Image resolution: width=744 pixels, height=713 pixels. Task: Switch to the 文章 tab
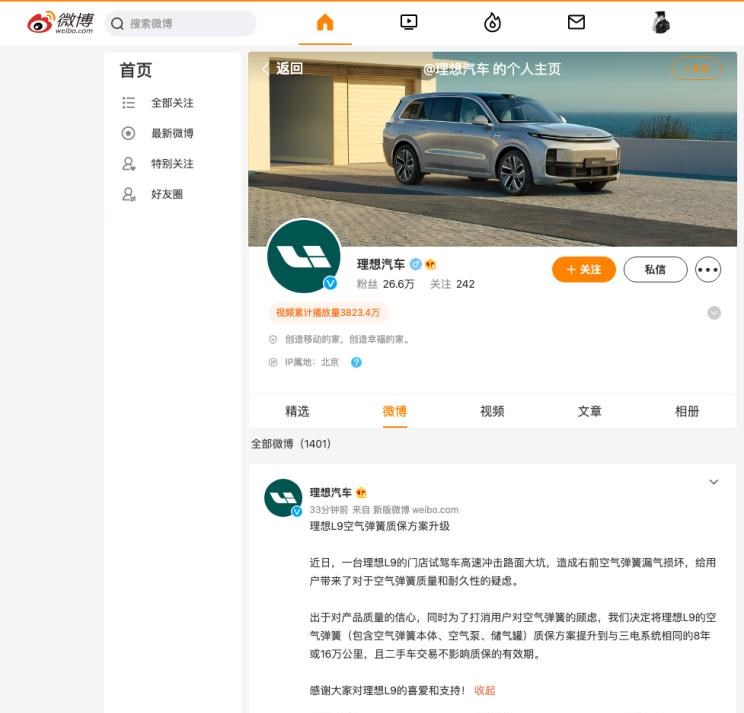click(x=590, y=411)
